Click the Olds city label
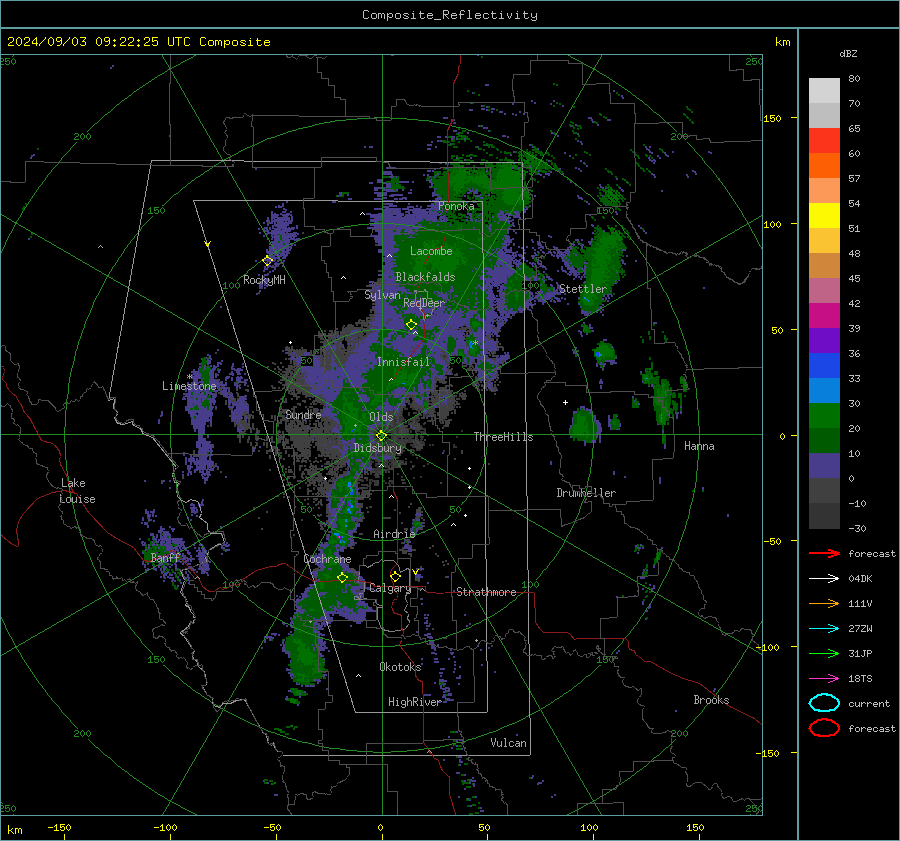This screenshot has width=900, height=841. tap(381, 417)
